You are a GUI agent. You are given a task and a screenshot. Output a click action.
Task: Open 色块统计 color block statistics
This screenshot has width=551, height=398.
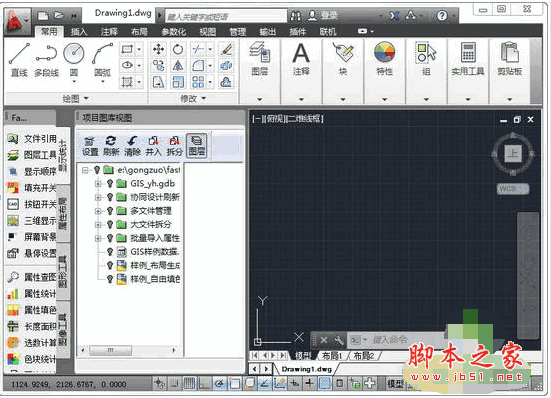32,359
